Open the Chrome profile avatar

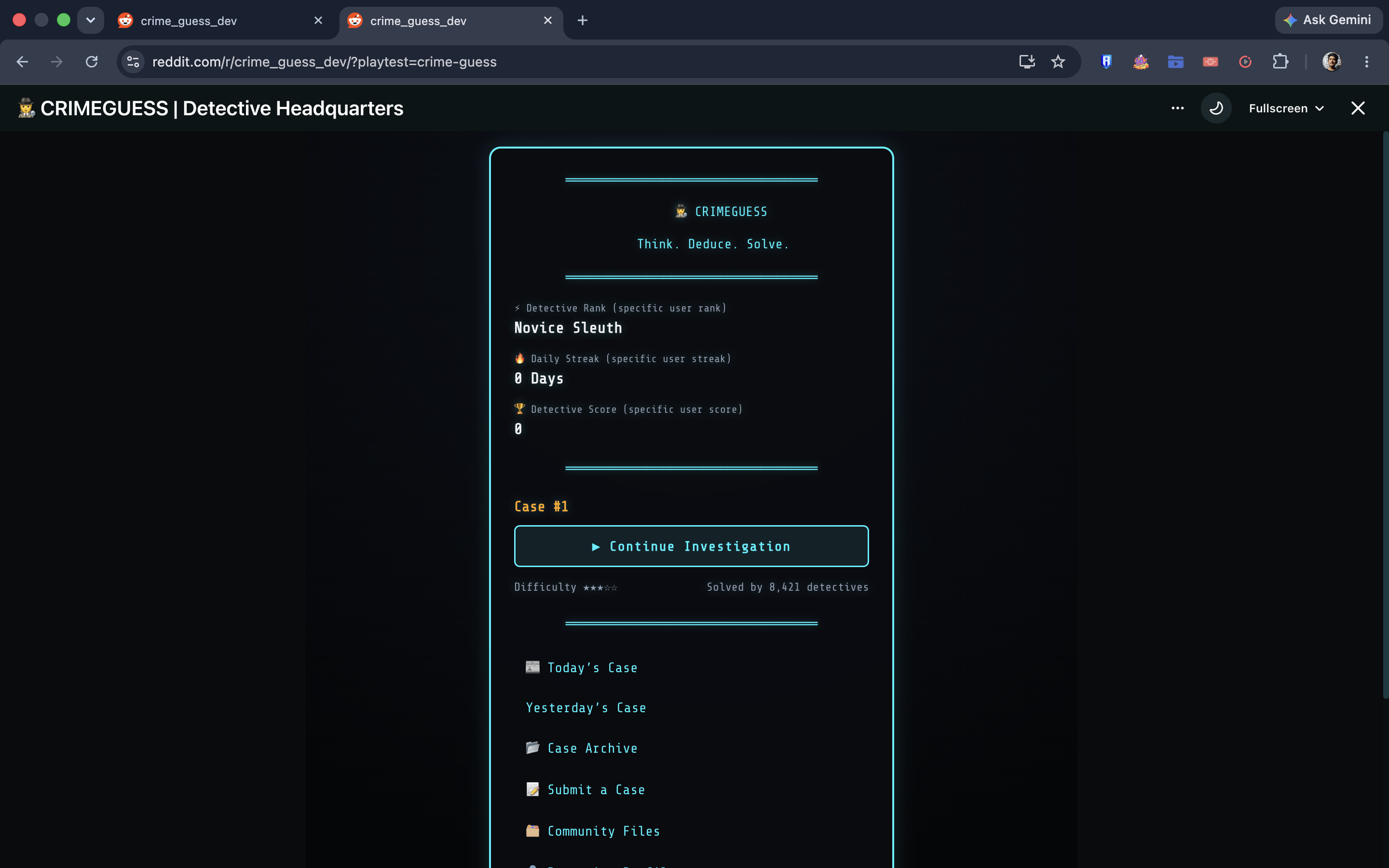pyautogui.click(x=1332, y=61)
